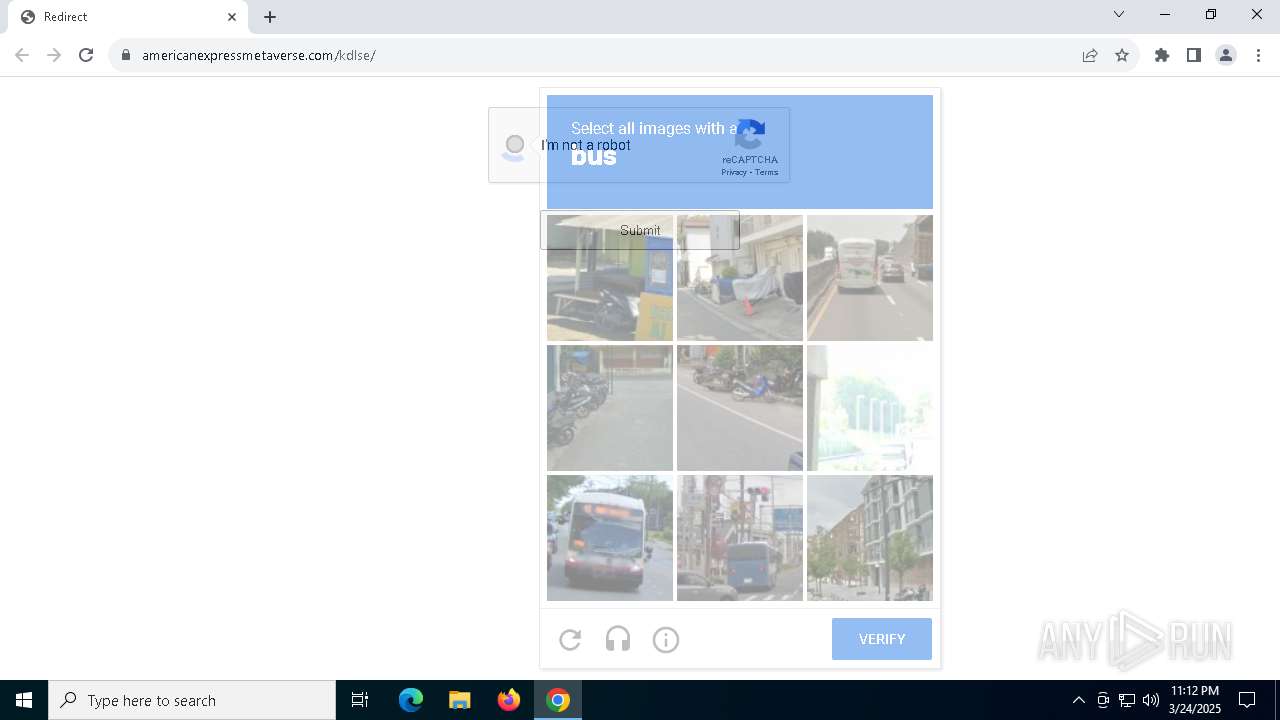Viewport: 1280px width, 720px height.
Task: Select the tile with parked scooter by kiosk
Action: point(610,278)
